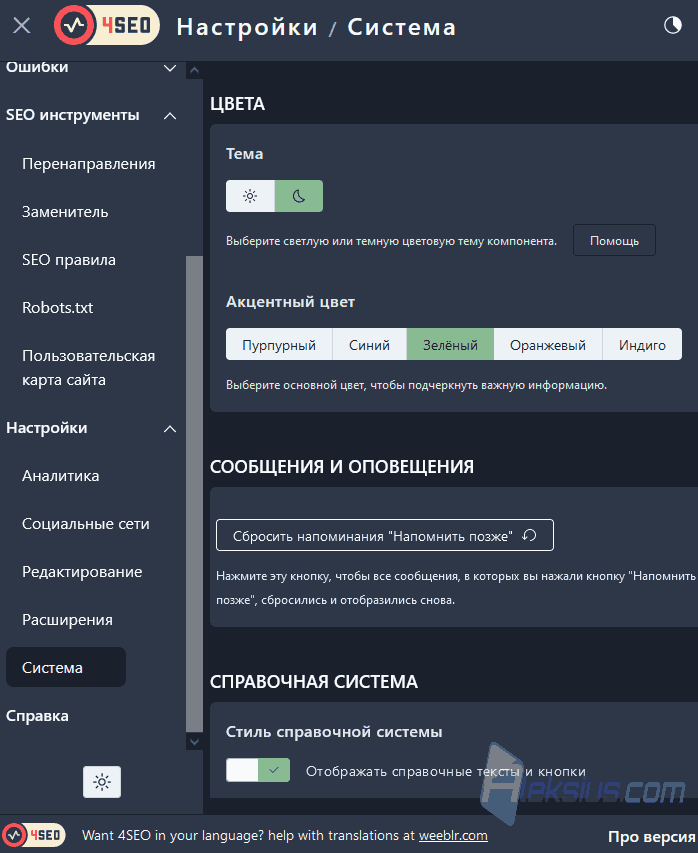
Task: Close the 4SEO settings panel
Action: (22, 26)
